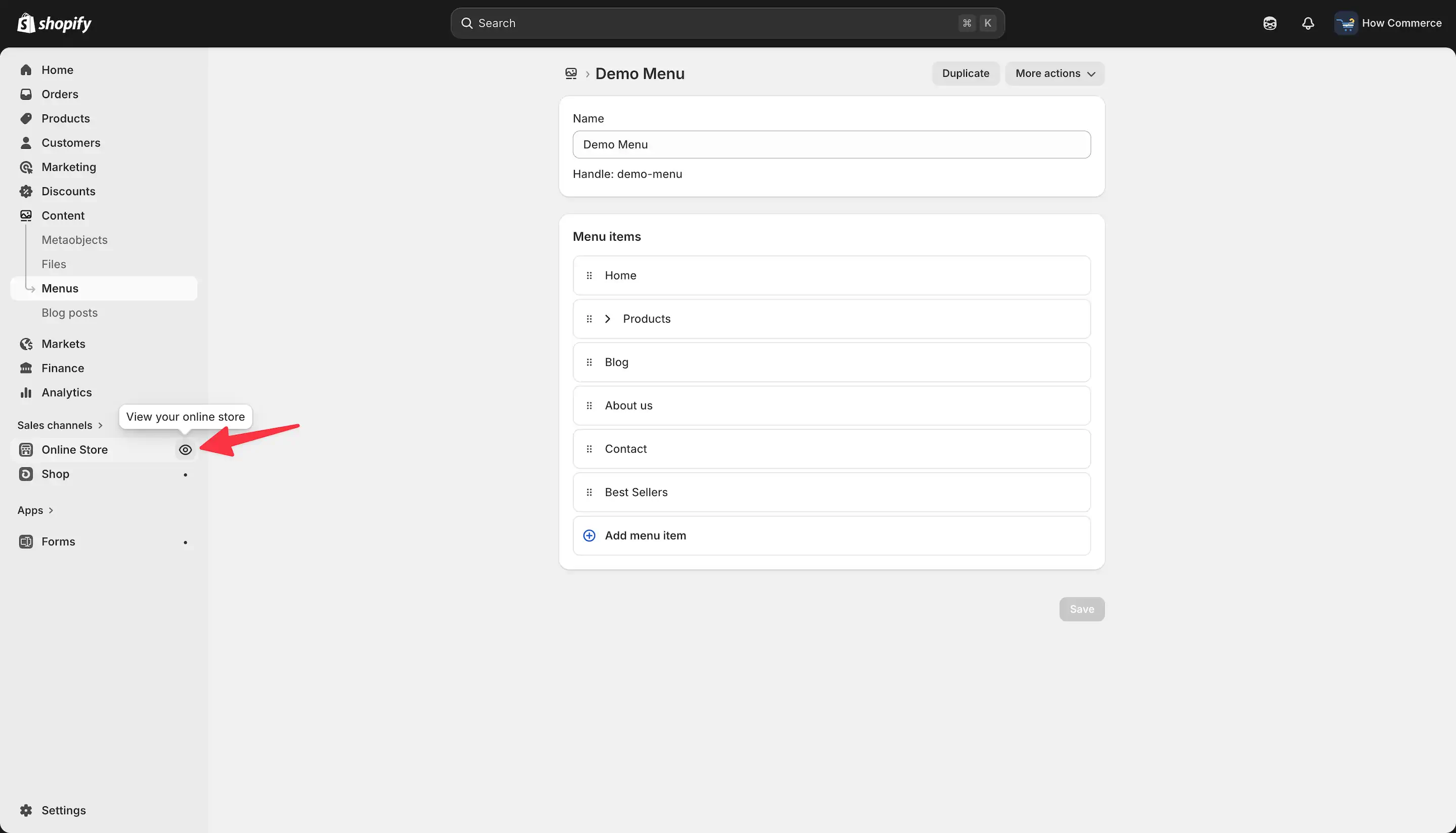
Task: Click the Content breadcrumb icon beside Demo Menu
Action: coord(571,74)
